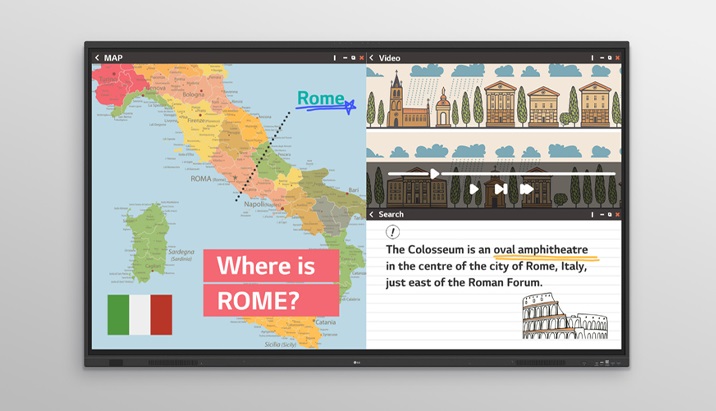
Task: Click the Video panel's back chevron
Action: pyautogui.click(x=371, y=58)
